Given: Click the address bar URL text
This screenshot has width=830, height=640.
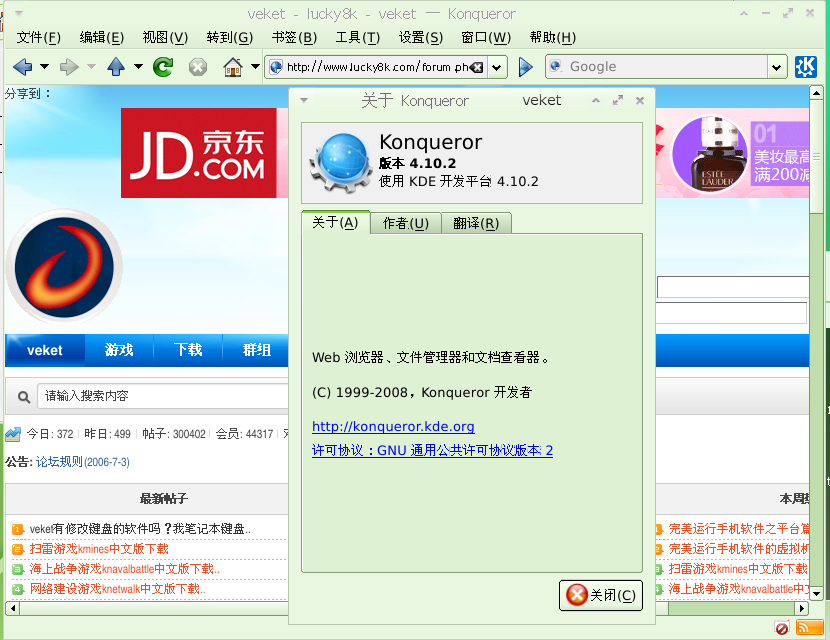Looking at the screenshot, I should (x=377, y=67).
